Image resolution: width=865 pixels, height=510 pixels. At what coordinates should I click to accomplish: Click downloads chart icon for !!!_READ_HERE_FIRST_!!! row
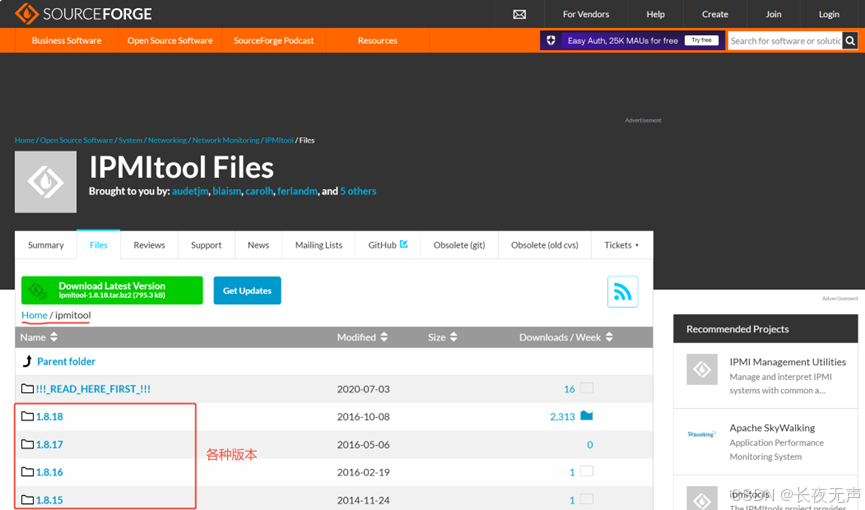coord(586,388)
